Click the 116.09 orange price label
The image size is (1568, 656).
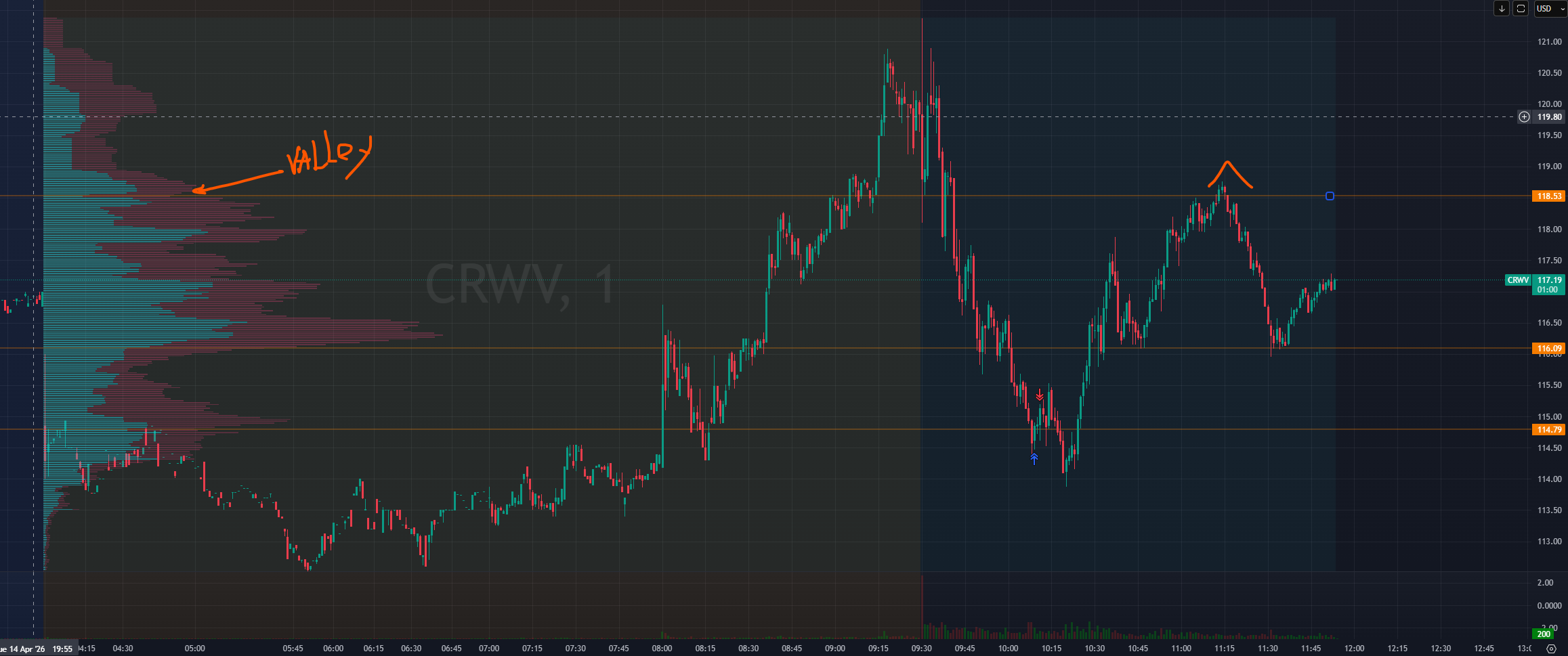(1549, 349)
